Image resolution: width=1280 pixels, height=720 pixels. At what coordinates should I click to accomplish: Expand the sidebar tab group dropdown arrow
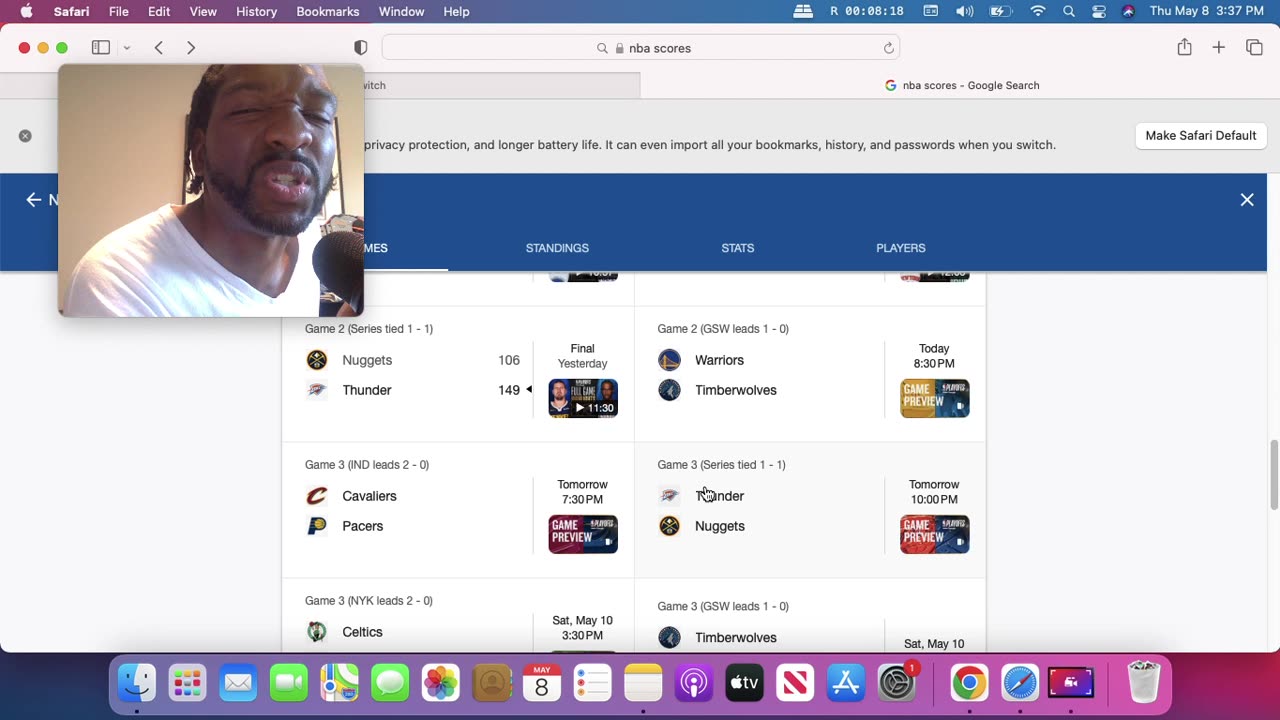pyautogui.click(x=127, y=48)
